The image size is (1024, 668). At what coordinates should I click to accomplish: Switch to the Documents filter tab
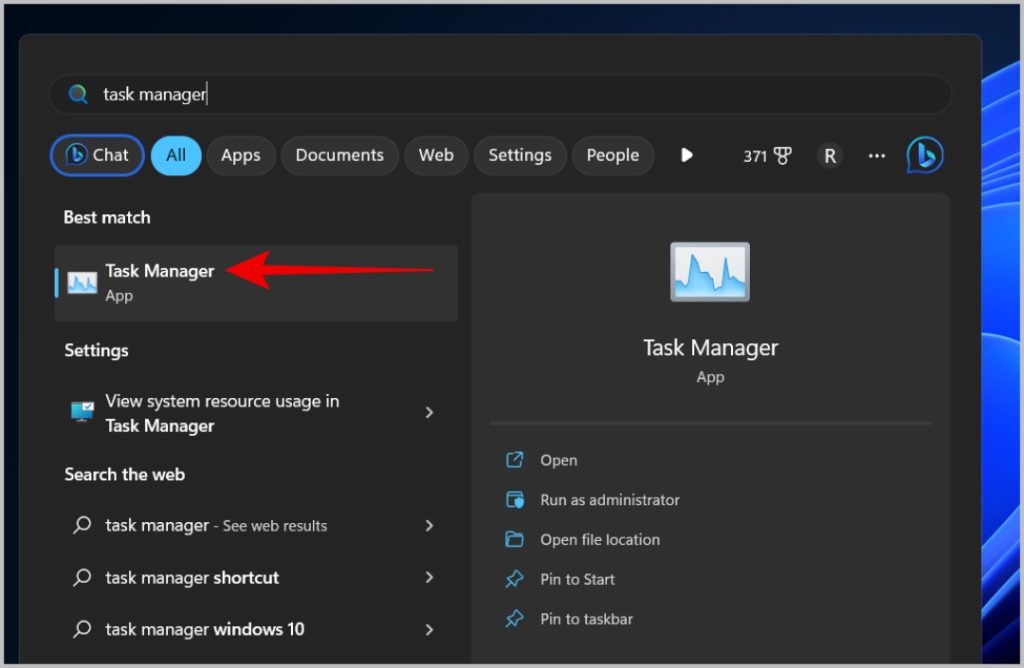pyautogui.click(x=339, y=155)
